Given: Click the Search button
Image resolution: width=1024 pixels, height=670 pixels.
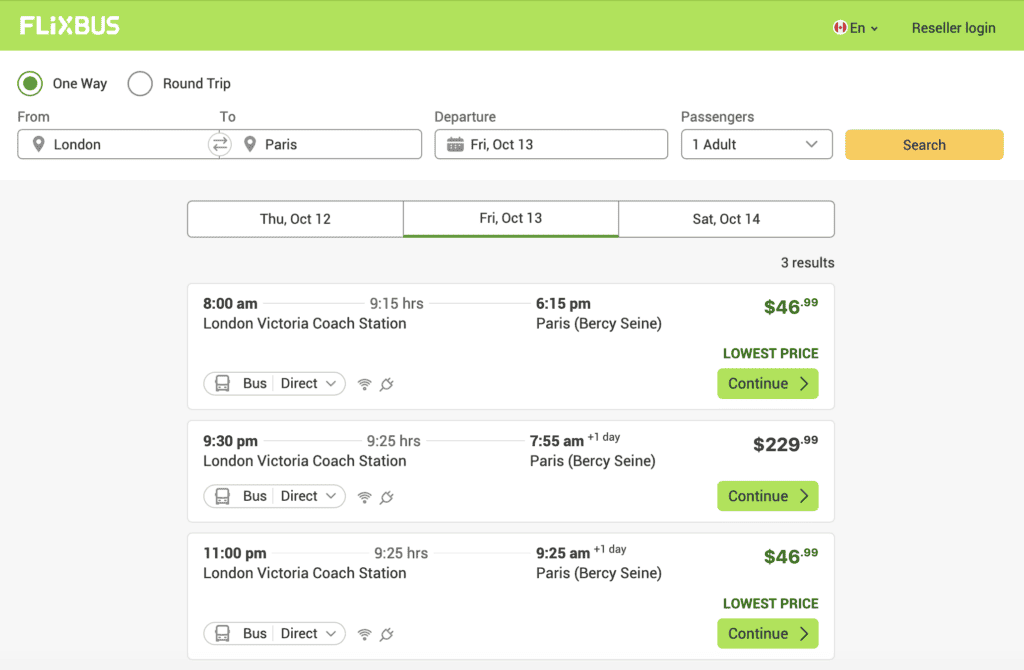Looking at the screenshot, I should click(923, 144).
